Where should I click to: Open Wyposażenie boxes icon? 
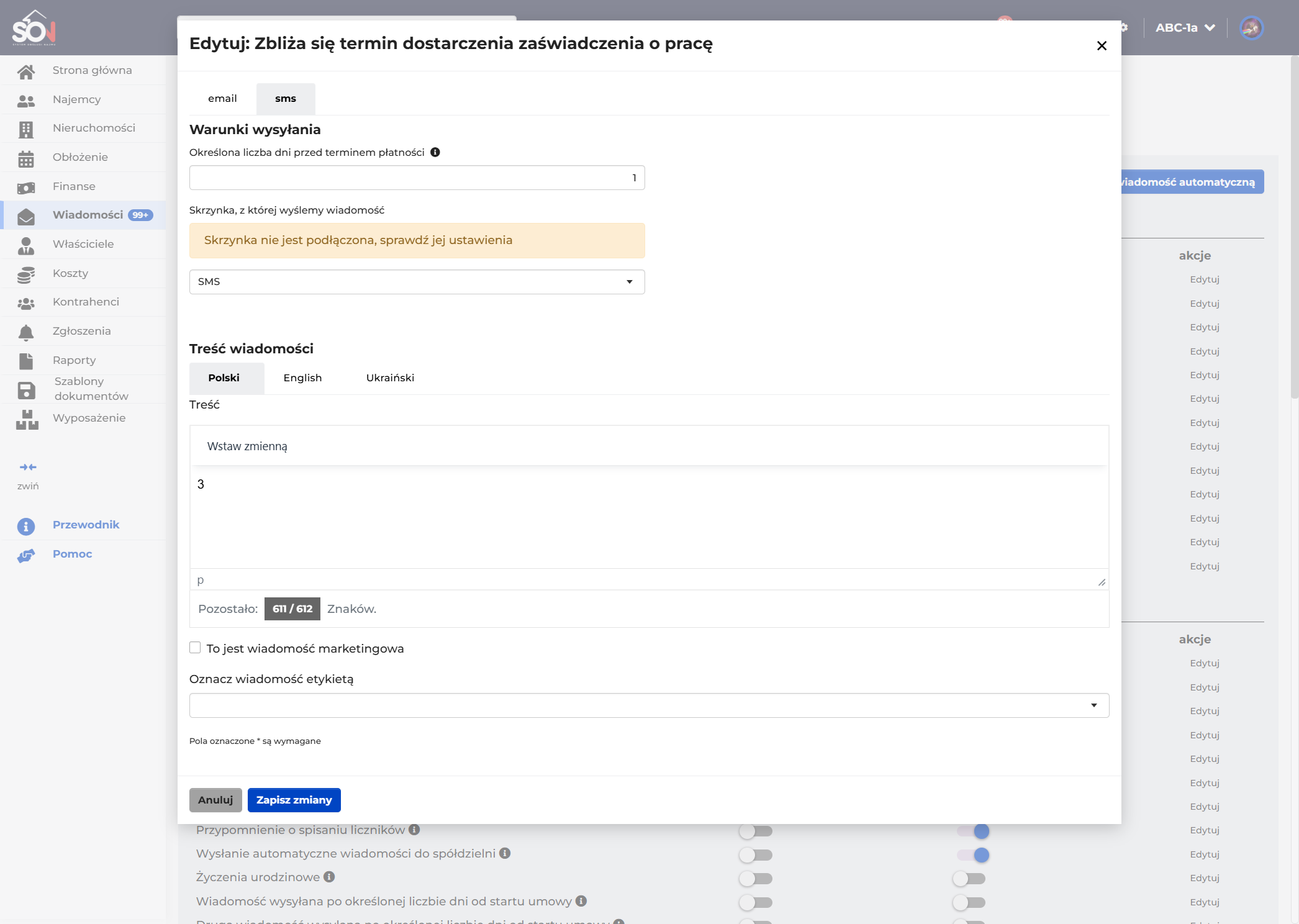point(27,420)
